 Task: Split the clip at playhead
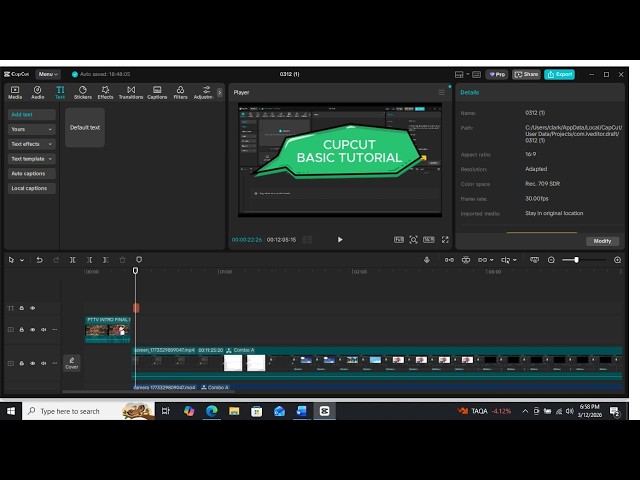point(73,260)
